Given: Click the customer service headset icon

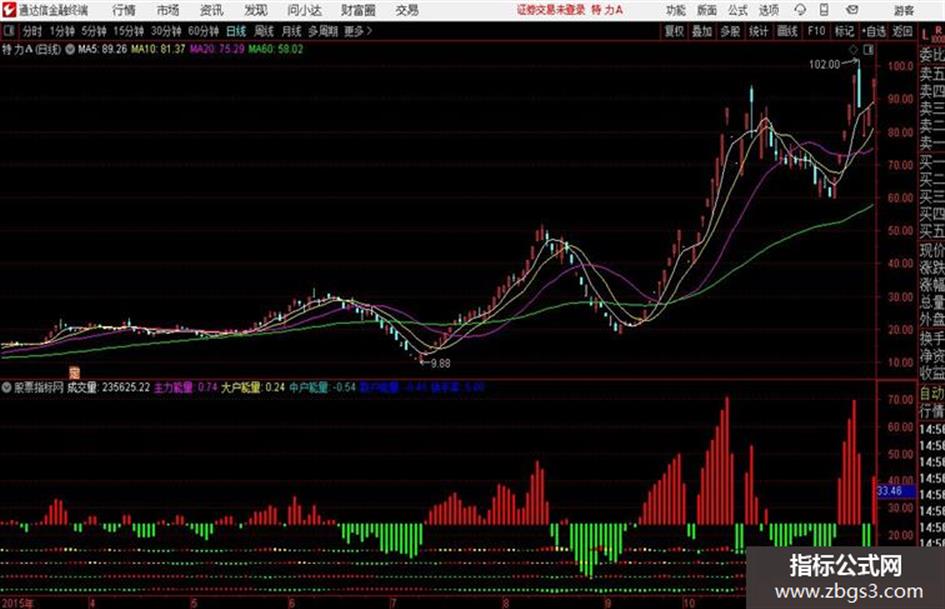Looking at the screenshot, I should (x=800, y=10).
